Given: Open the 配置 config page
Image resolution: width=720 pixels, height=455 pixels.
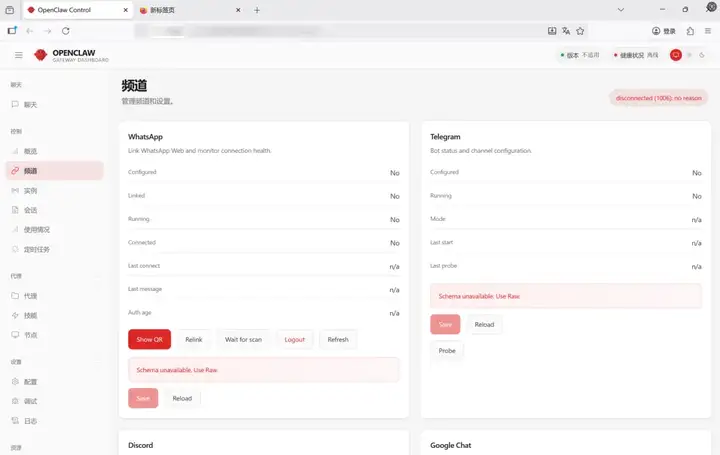Looking at the screenshot, I should [x=54, y=382].
